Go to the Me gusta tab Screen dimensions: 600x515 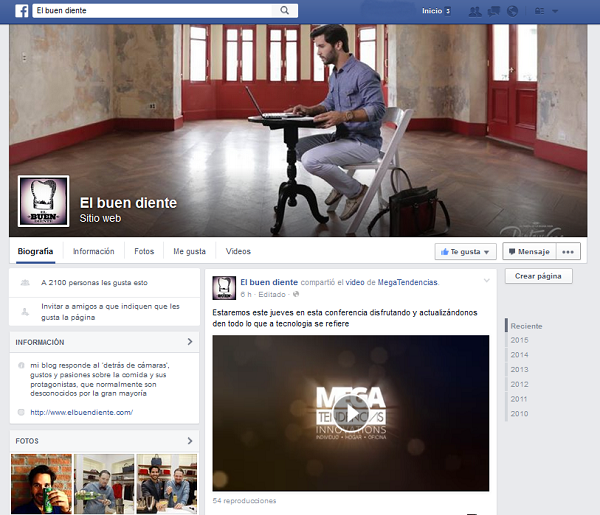coord(189,251)
